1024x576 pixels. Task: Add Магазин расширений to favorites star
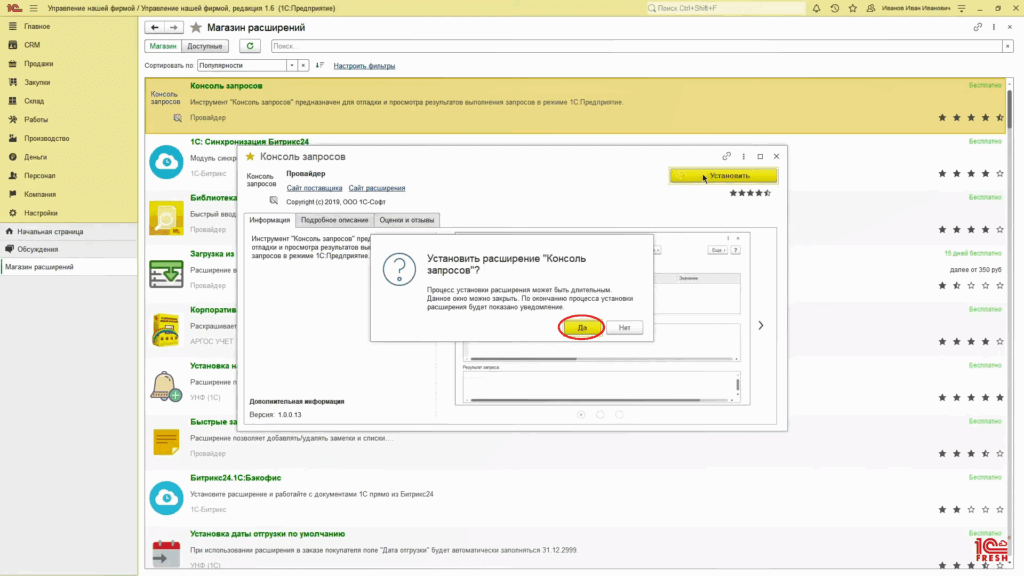(x=196, y=27)
